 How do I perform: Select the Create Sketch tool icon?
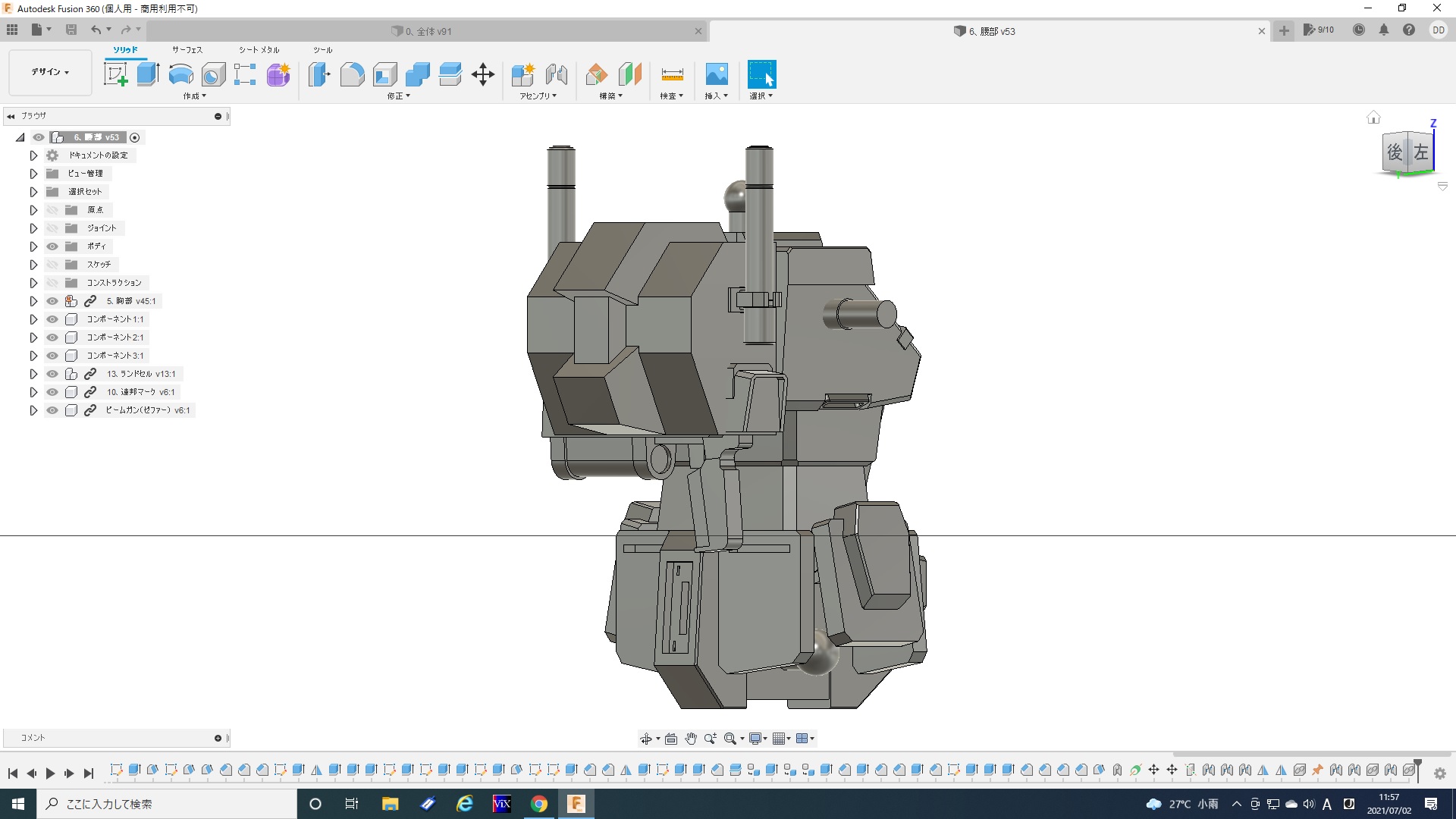[x=115, y=74]
